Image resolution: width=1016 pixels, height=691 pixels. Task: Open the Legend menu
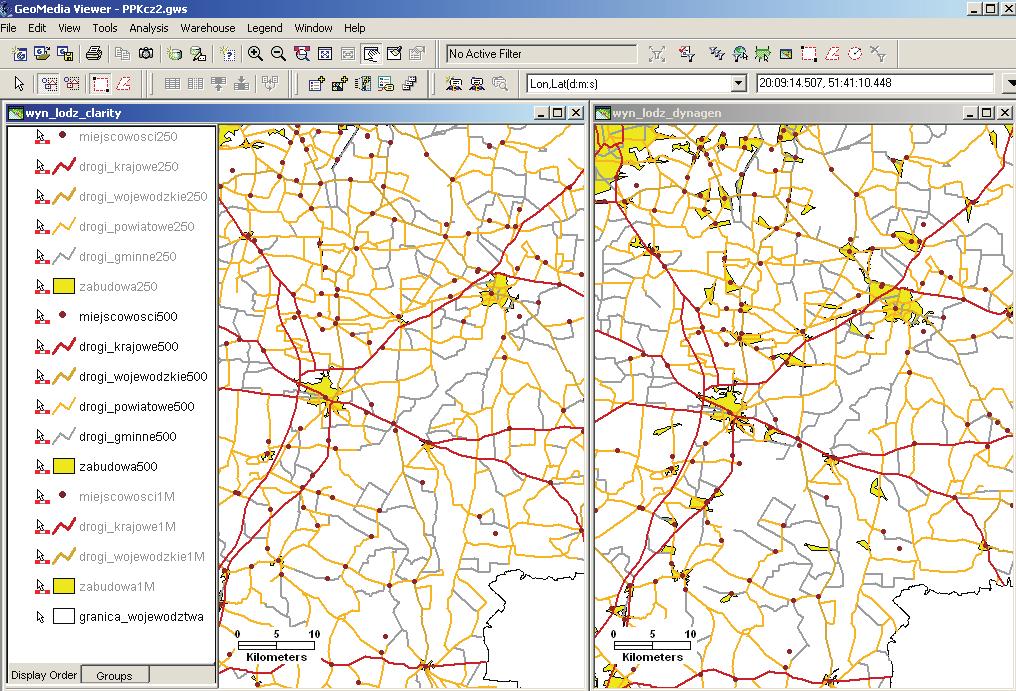pyautogui.click(x=264, y=28)
